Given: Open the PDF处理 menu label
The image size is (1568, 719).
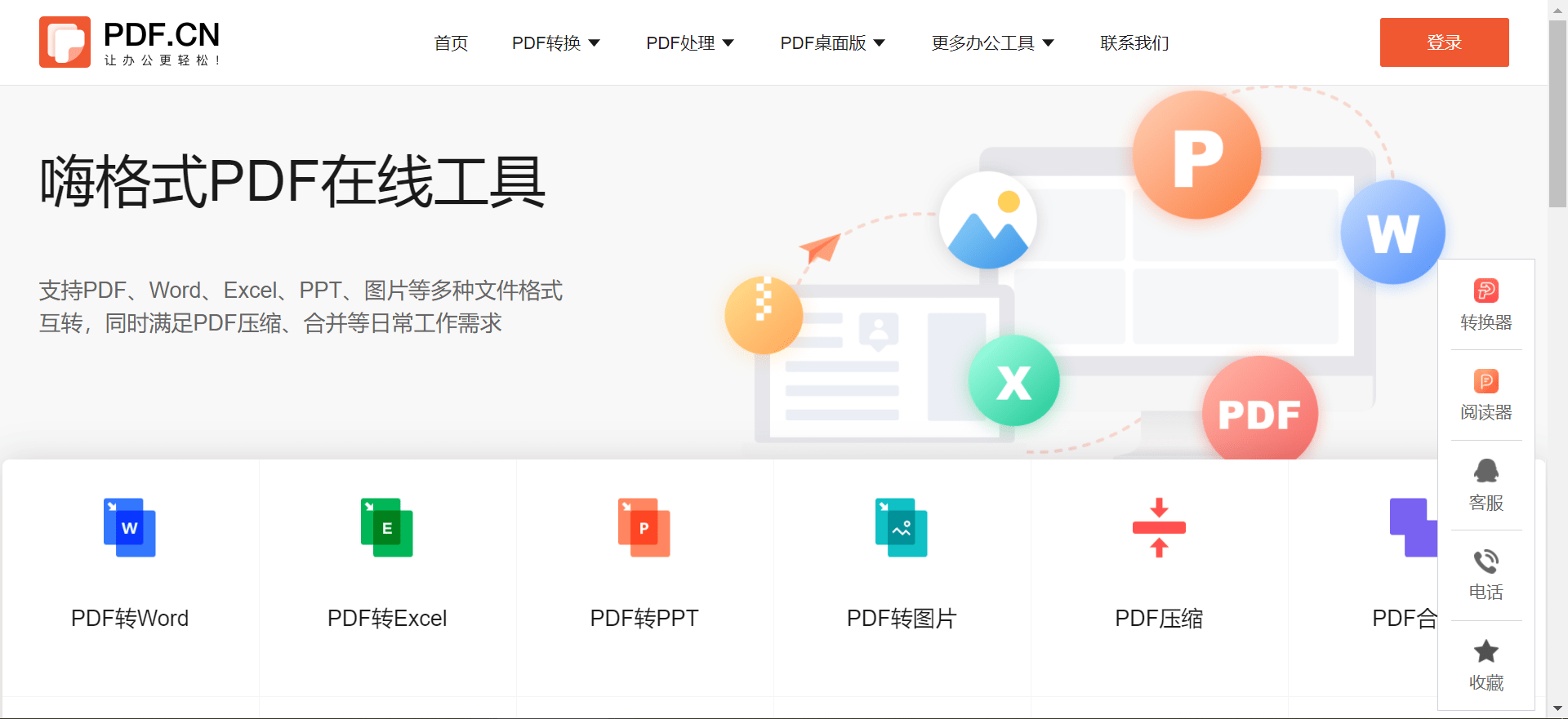Looking at the screenshot, I should [680, 43].
